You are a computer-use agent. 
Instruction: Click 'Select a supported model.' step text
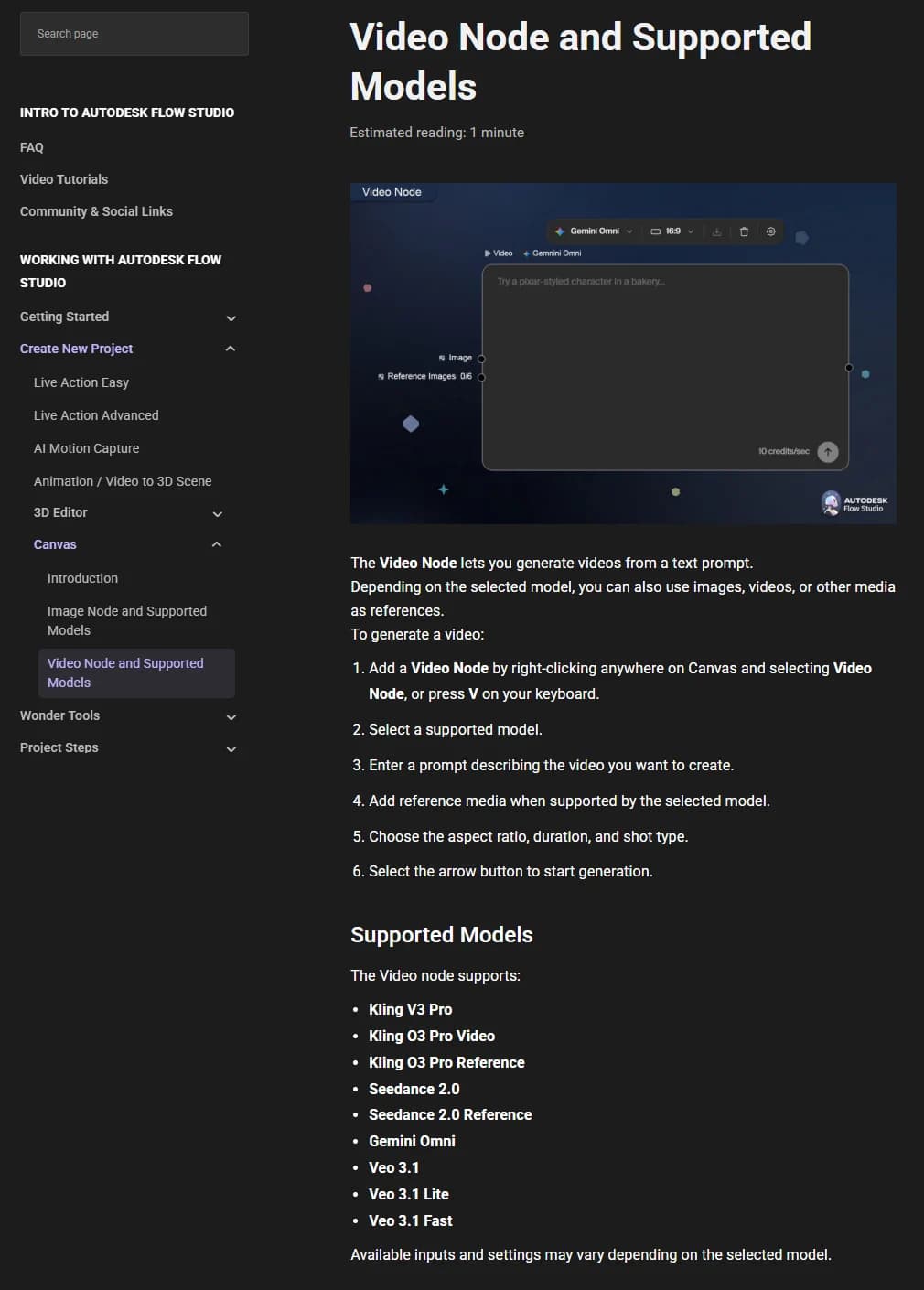[x=456, y=729]
